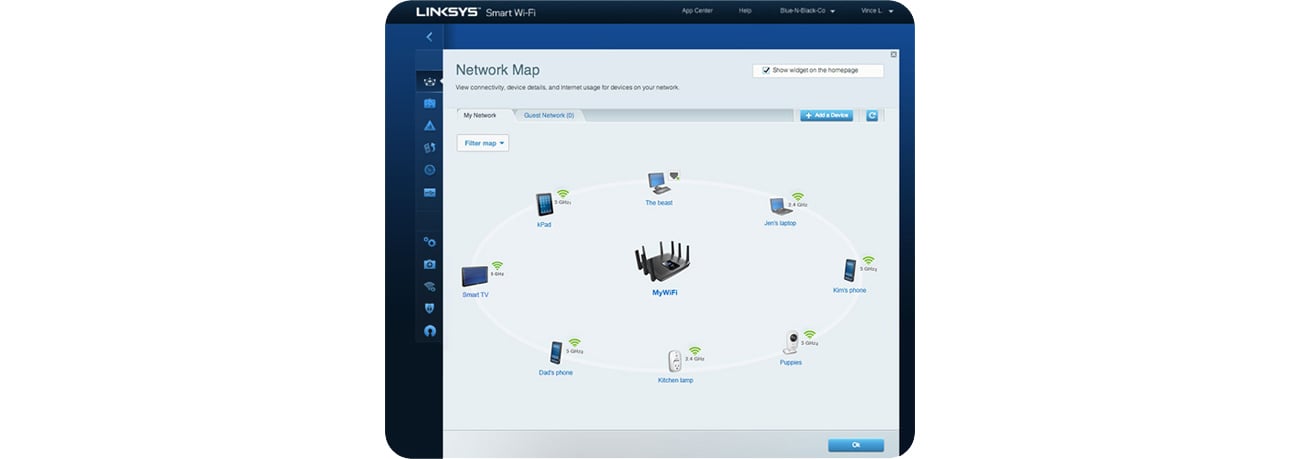Toggle Show widget on the homepage checkbox
The width and height of the screenshot is (1300, 459).
766,71
